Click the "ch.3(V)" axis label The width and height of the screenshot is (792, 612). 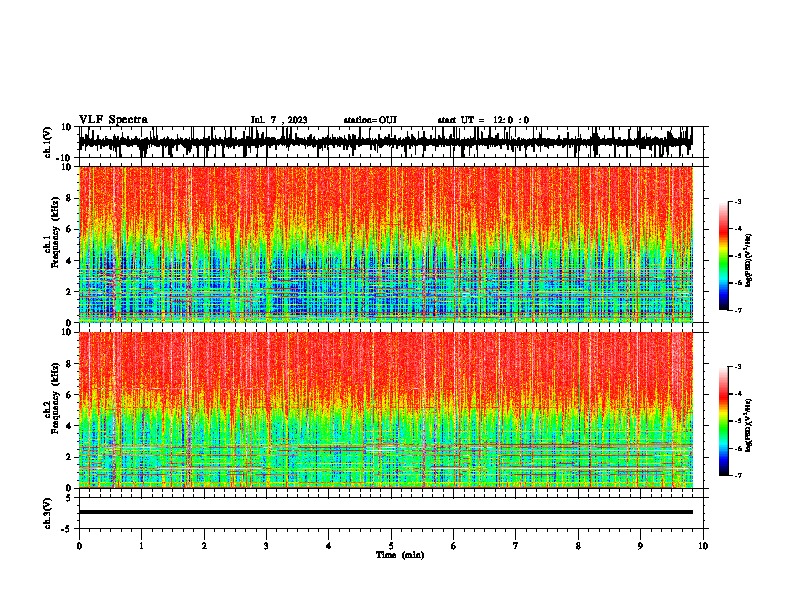(47, 513)
